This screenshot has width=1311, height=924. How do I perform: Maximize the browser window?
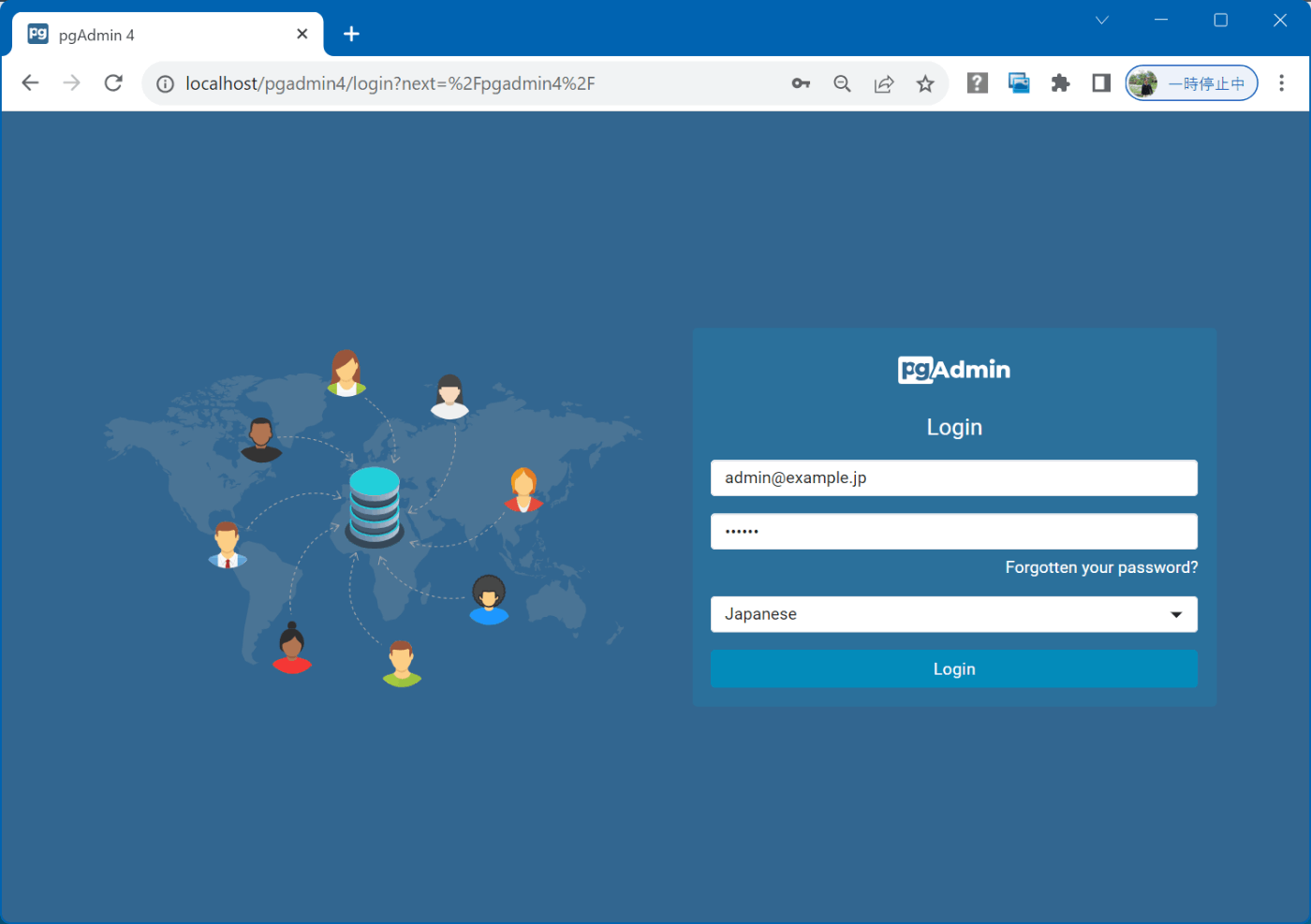click(1220, 20)
